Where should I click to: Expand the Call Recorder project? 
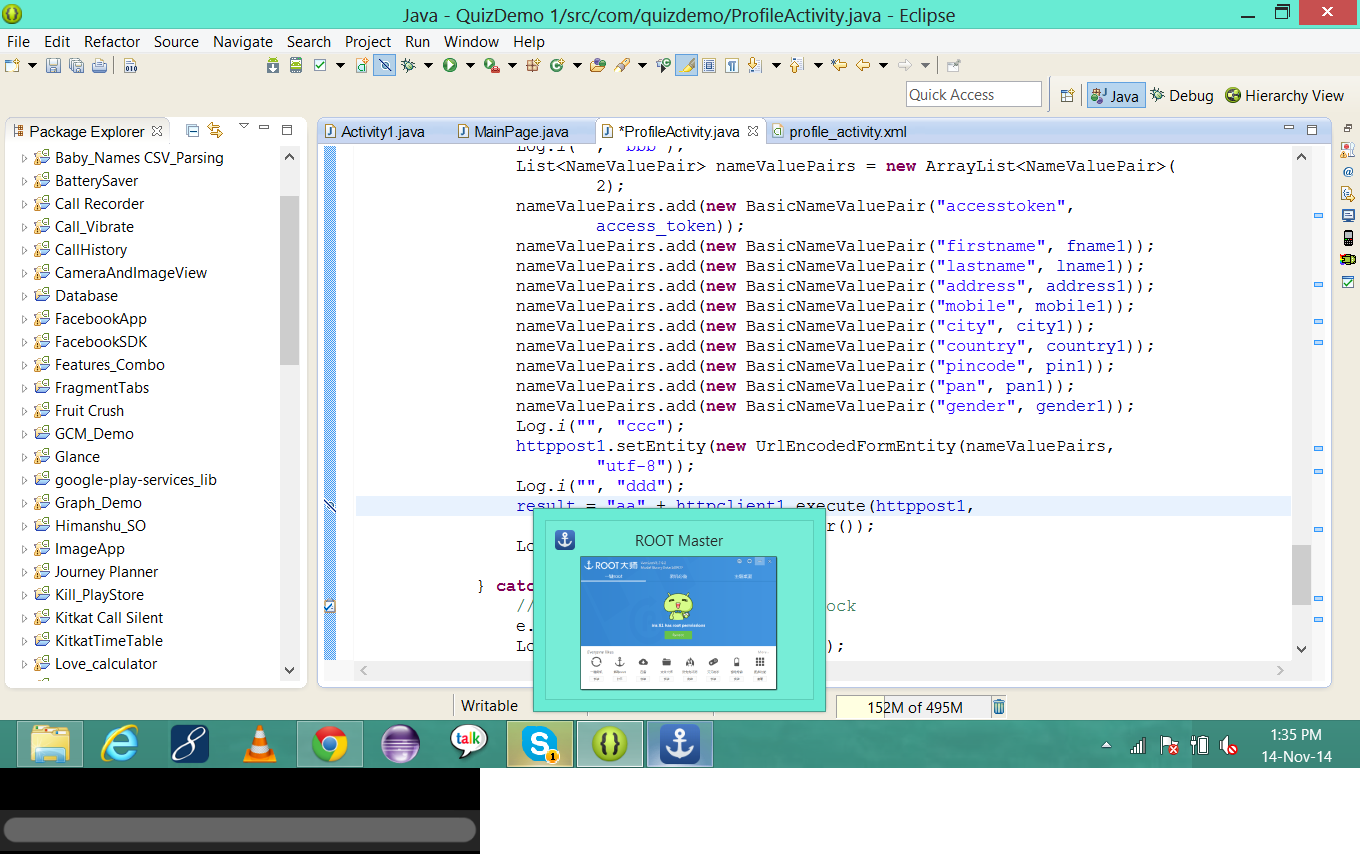(x=25, y=204)
